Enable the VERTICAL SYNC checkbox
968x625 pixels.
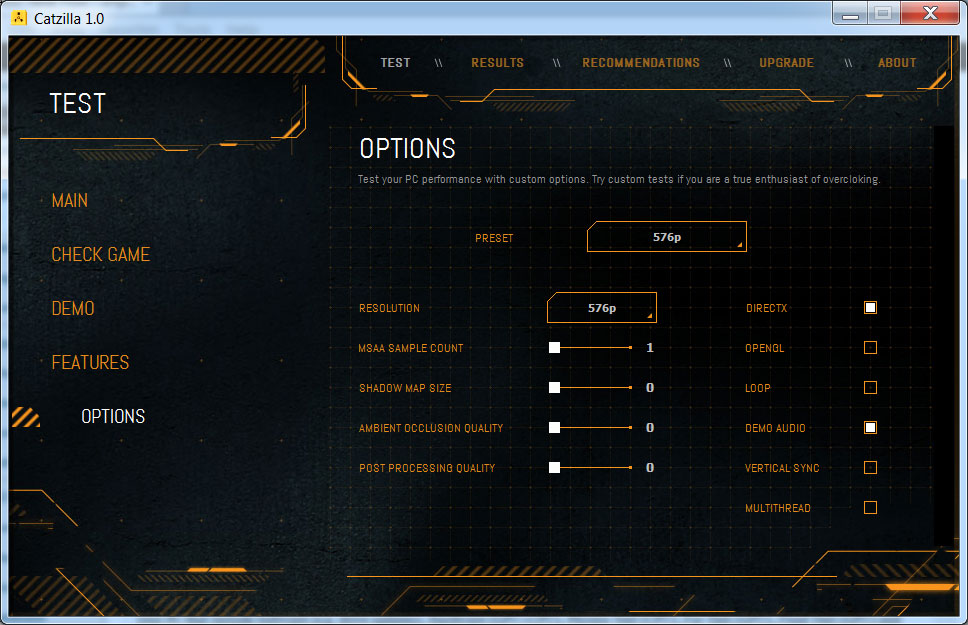click(x=870, y=468)
